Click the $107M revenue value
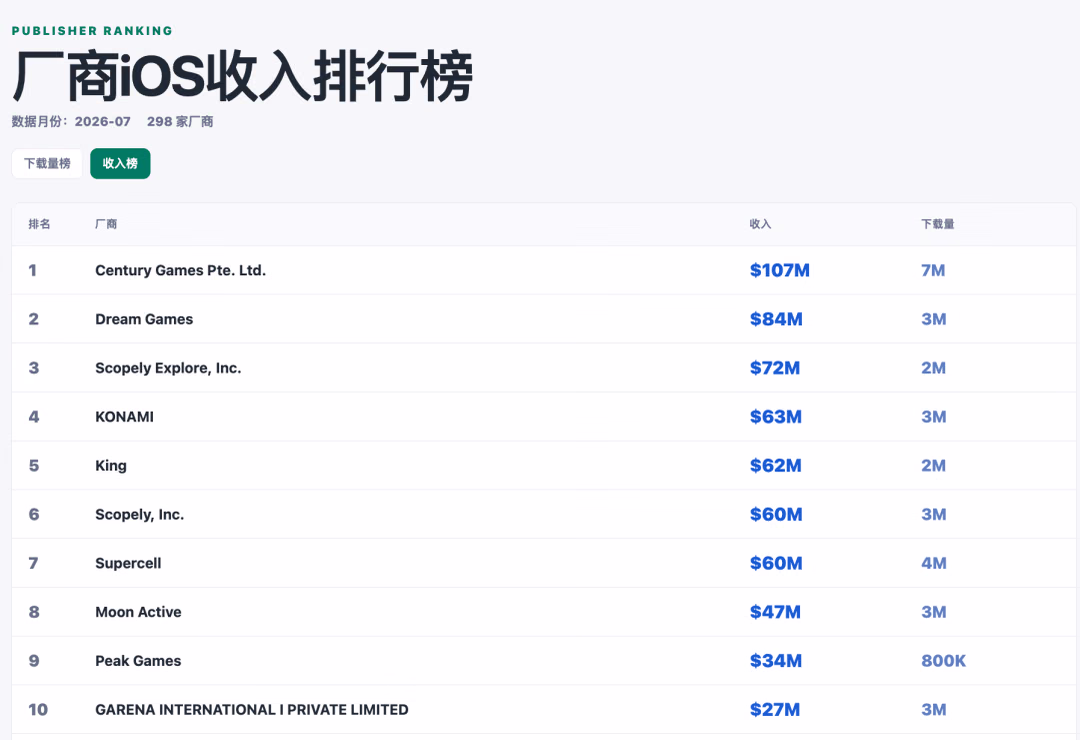Screen dimensions: 1080x740 point(780,270)
